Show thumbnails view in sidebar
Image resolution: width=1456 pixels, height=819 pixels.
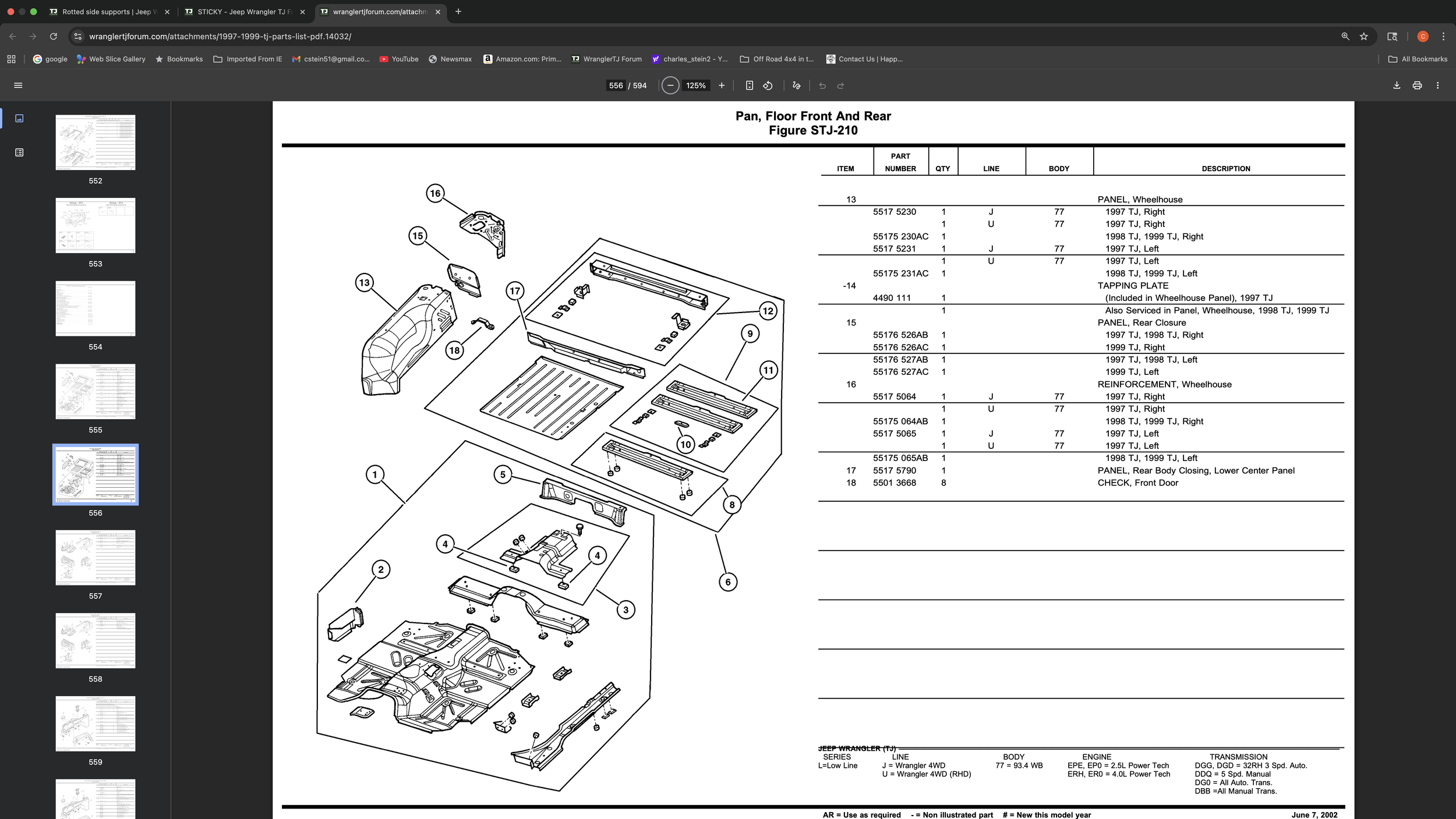tap(19, 118)
